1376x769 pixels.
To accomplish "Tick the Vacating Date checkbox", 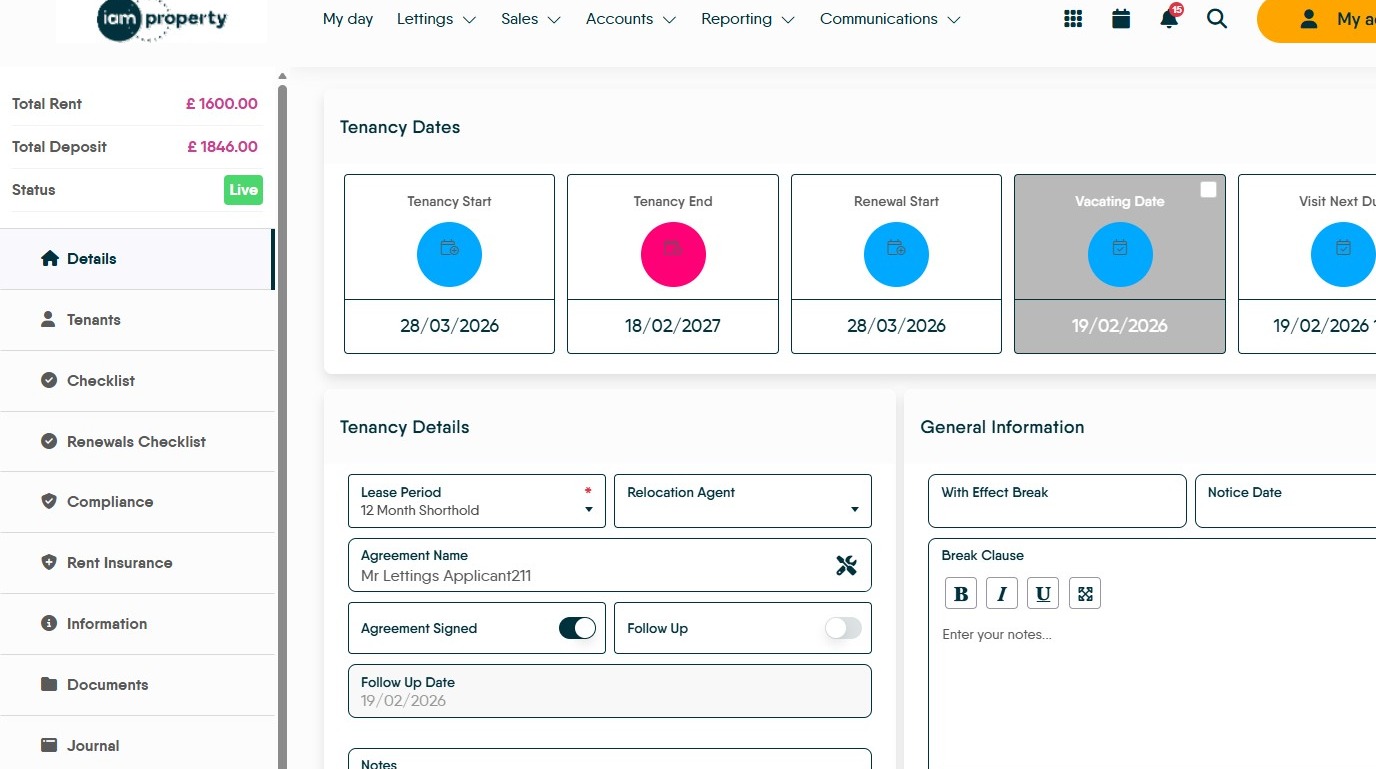I will (1208, 190).
